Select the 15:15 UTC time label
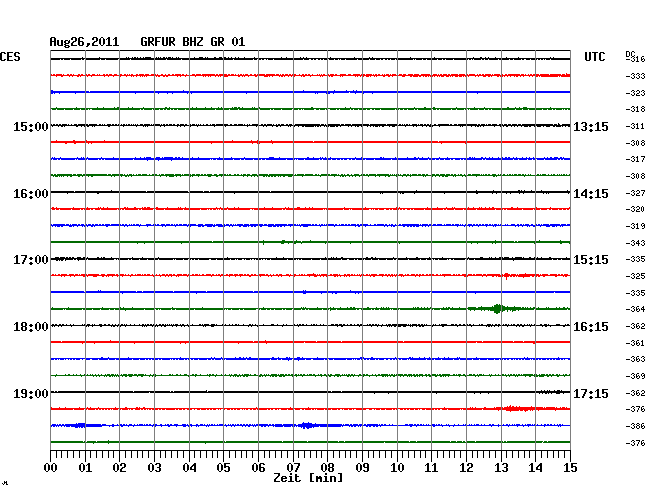Image resolution: width=650 pixels, height=494 pixels. pyautogui.click(x=591, y=260)
